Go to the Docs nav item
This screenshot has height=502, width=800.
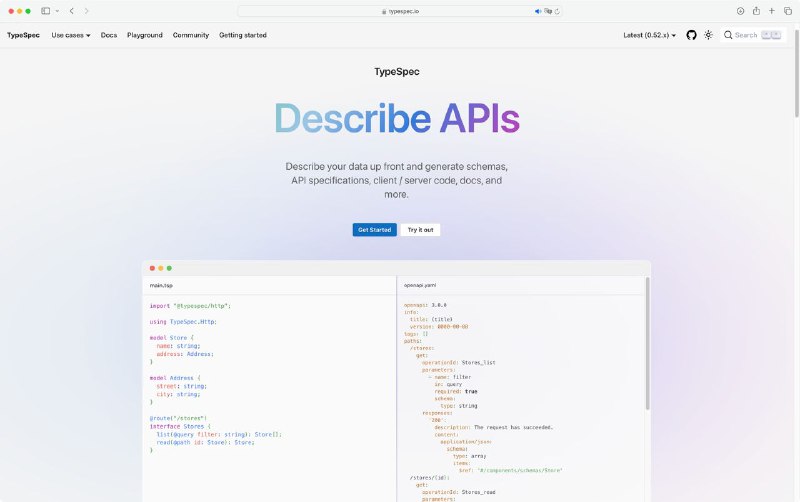coord(109,35)
